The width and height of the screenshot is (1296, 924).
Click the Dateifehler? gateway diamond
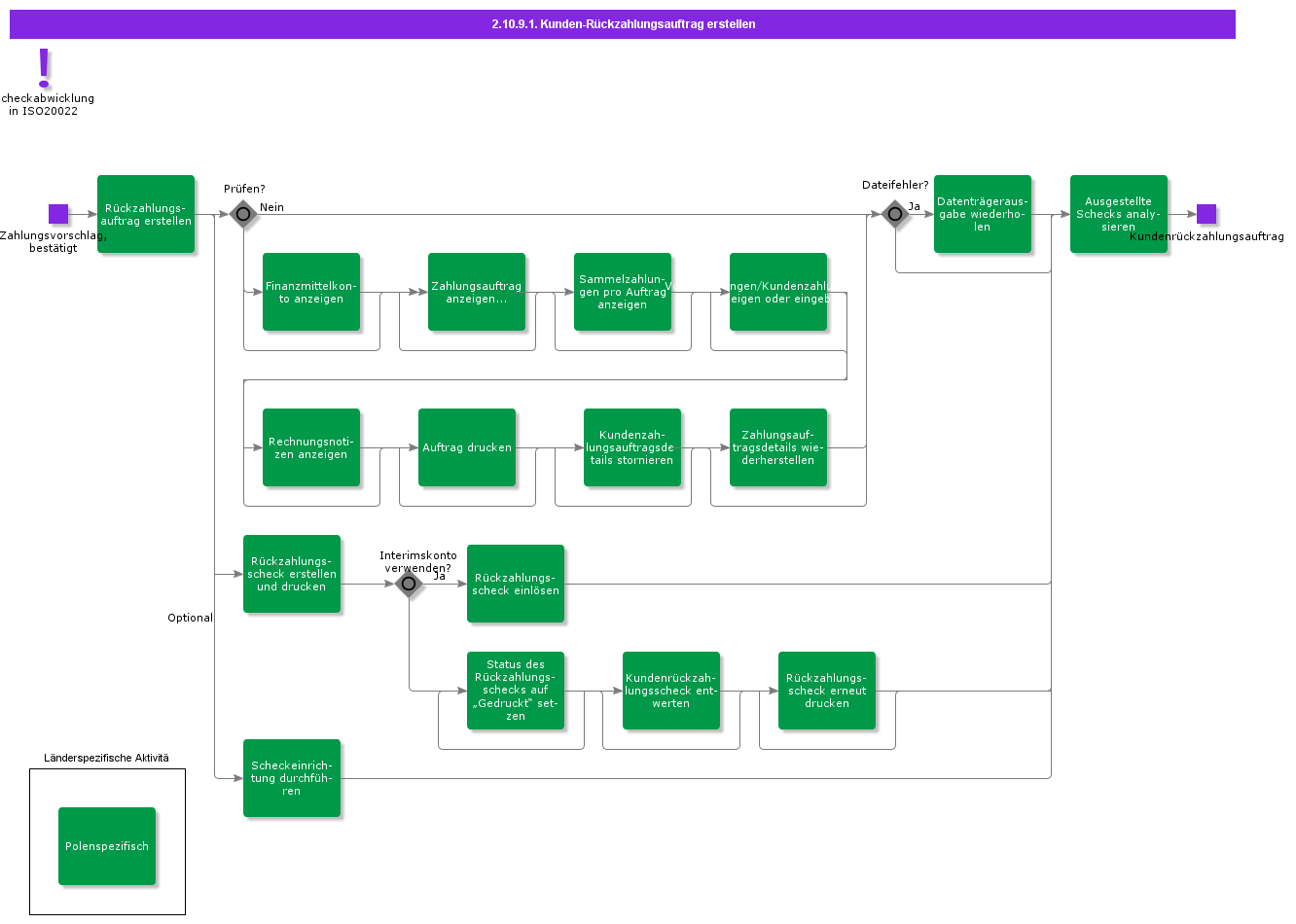pos(895,214)
